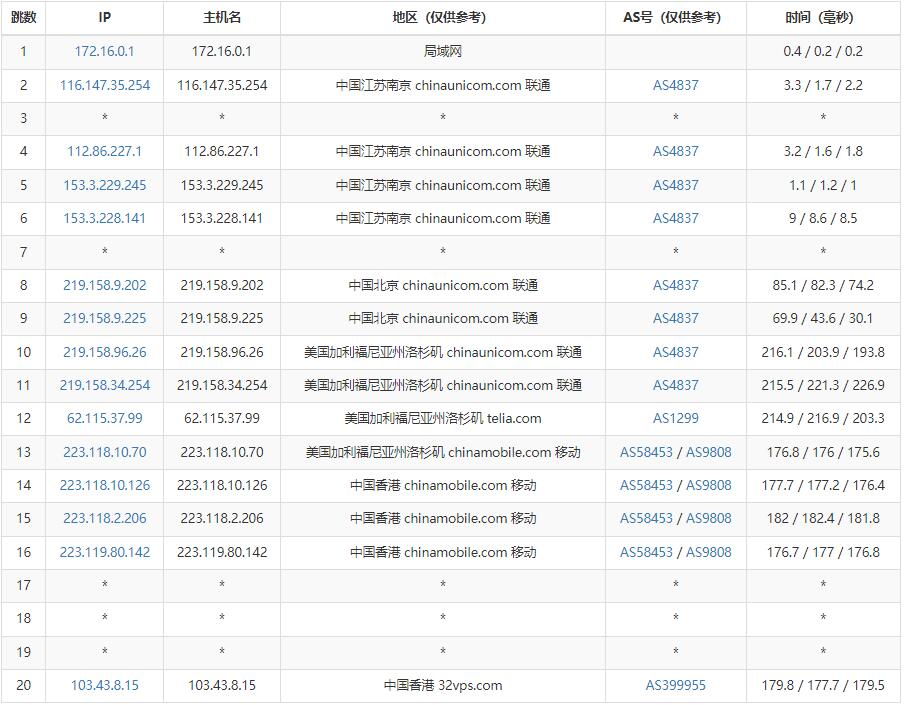This screenshot has width=906, height=705.
Task: Open IP link 219.158.9.202
Action: pyautogui.click(x=104, y=285)
